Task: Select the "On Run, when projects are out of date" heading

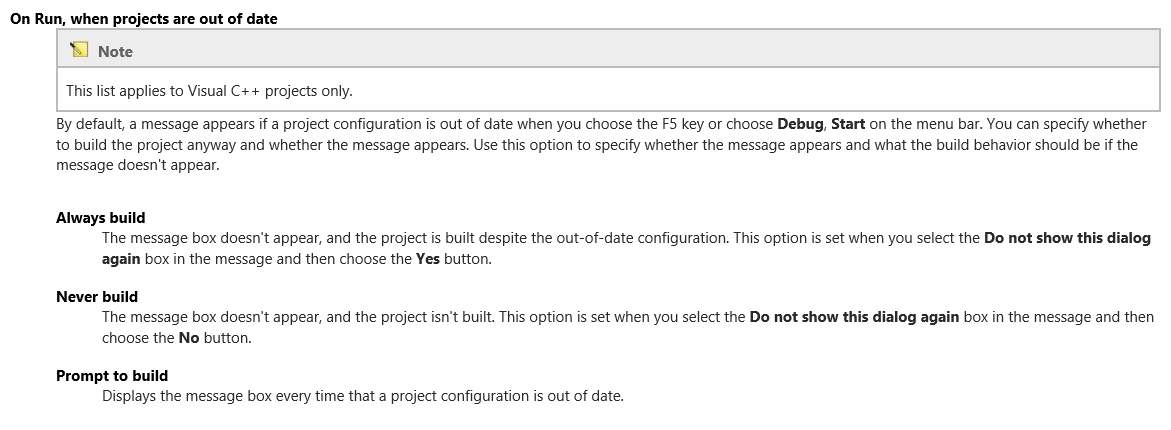Action: pos(143,19)
